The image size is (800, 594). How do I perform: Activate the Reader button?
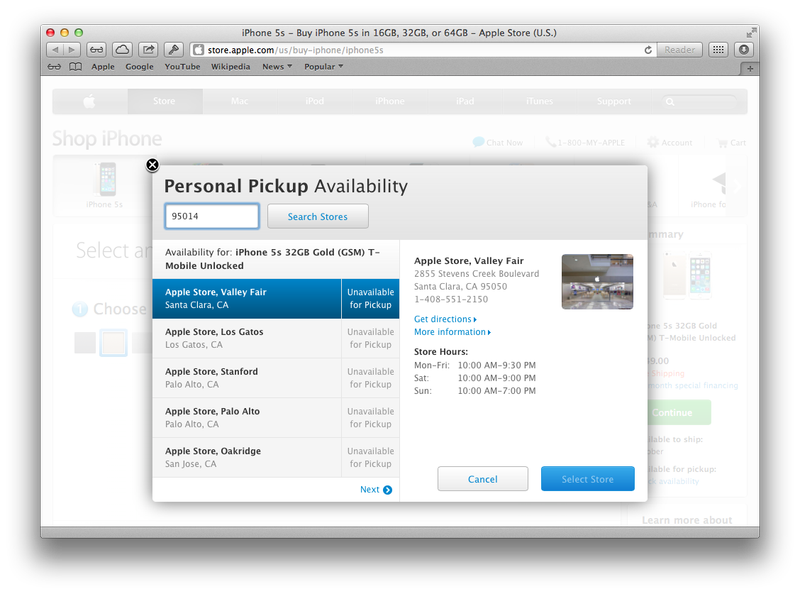[x=680, y=50]
